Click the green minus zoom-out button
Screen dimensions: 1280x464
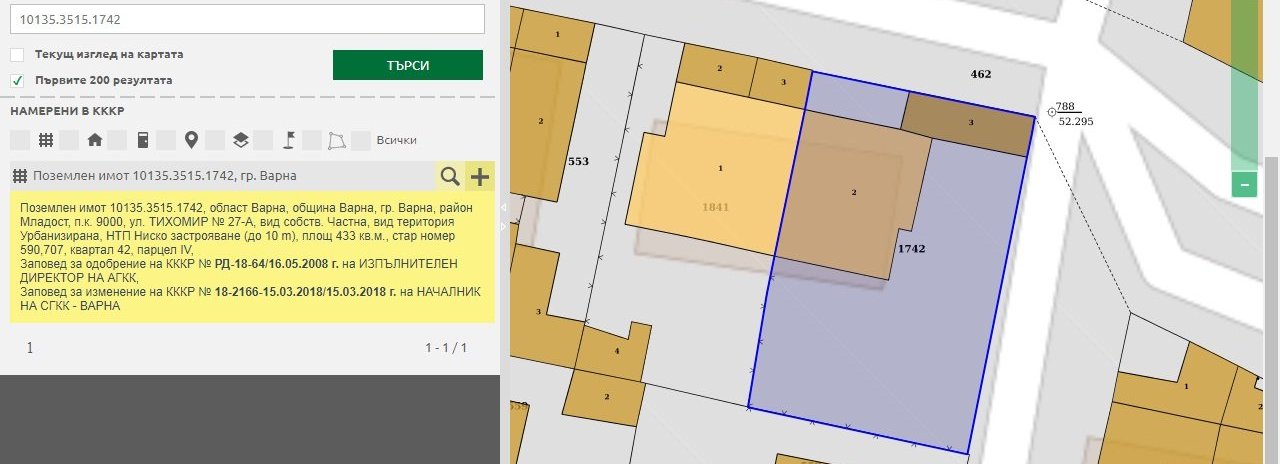click(1244, 184)
